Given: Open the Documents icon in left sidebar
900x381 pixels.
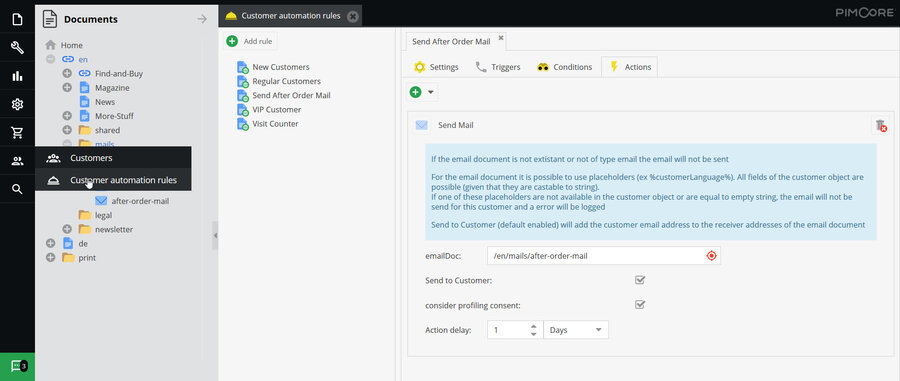Looking at the screenshot, I should coord(17,19).
